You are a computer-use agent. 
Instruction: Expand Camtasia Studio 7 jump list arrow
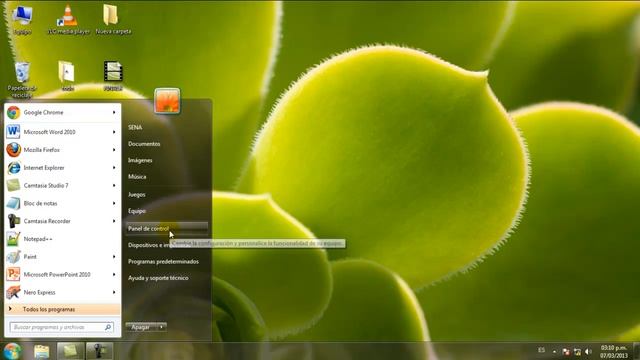(x=114, y=185)
